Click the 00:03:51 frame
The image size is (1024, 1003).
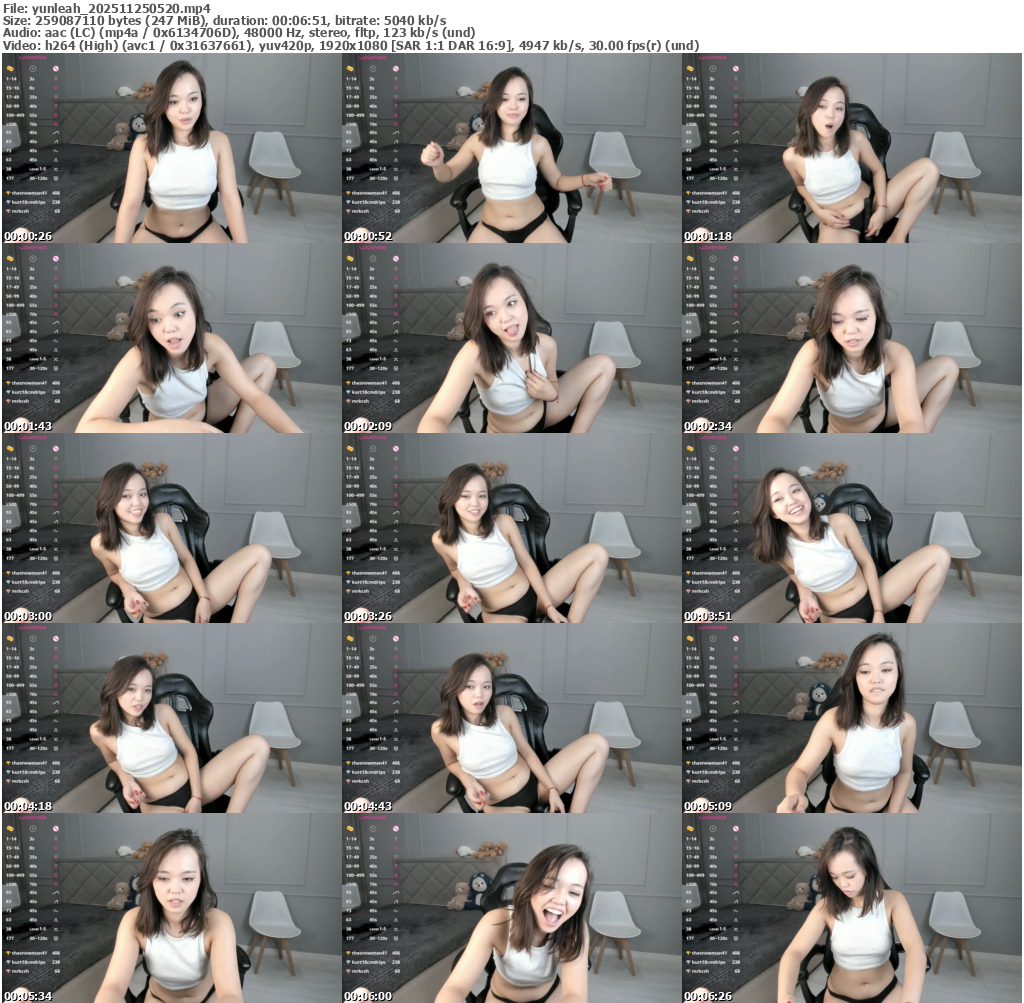851,529
